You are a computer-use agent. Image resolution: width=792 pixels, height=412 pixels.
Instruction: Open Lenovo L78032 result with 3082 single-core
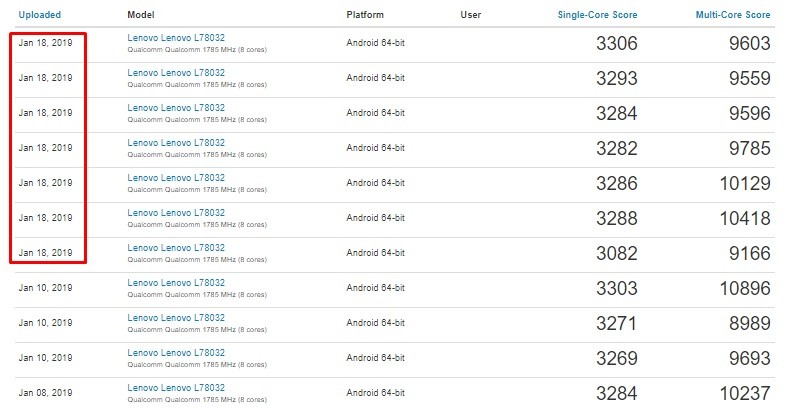coord(176,248)
